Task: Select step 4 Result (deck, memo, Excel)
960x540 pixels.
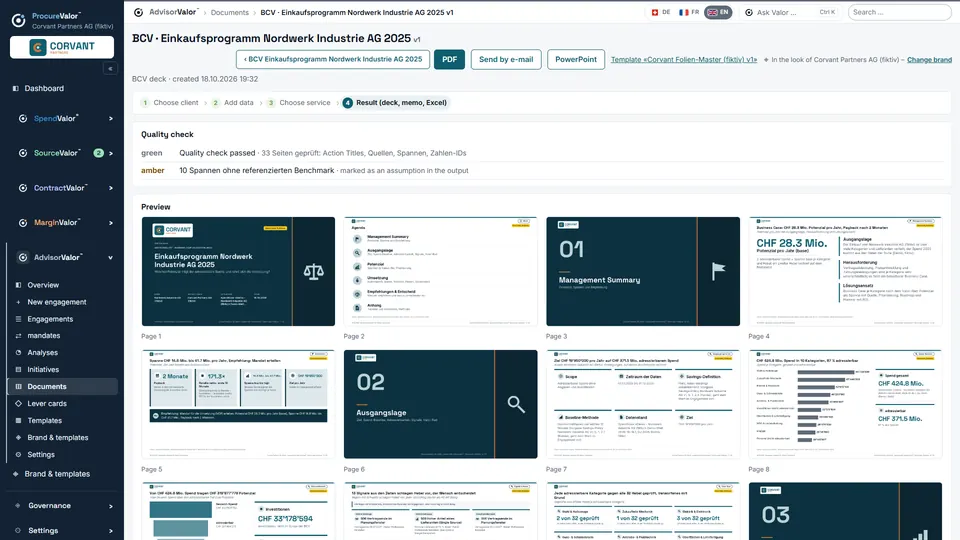Action: click(x=395, y=103)
